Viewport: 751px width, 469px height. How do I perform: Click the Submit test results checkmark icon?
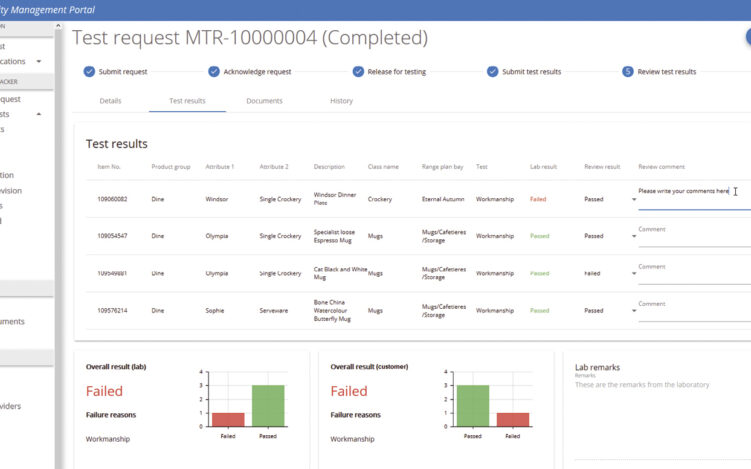point(492,72)
